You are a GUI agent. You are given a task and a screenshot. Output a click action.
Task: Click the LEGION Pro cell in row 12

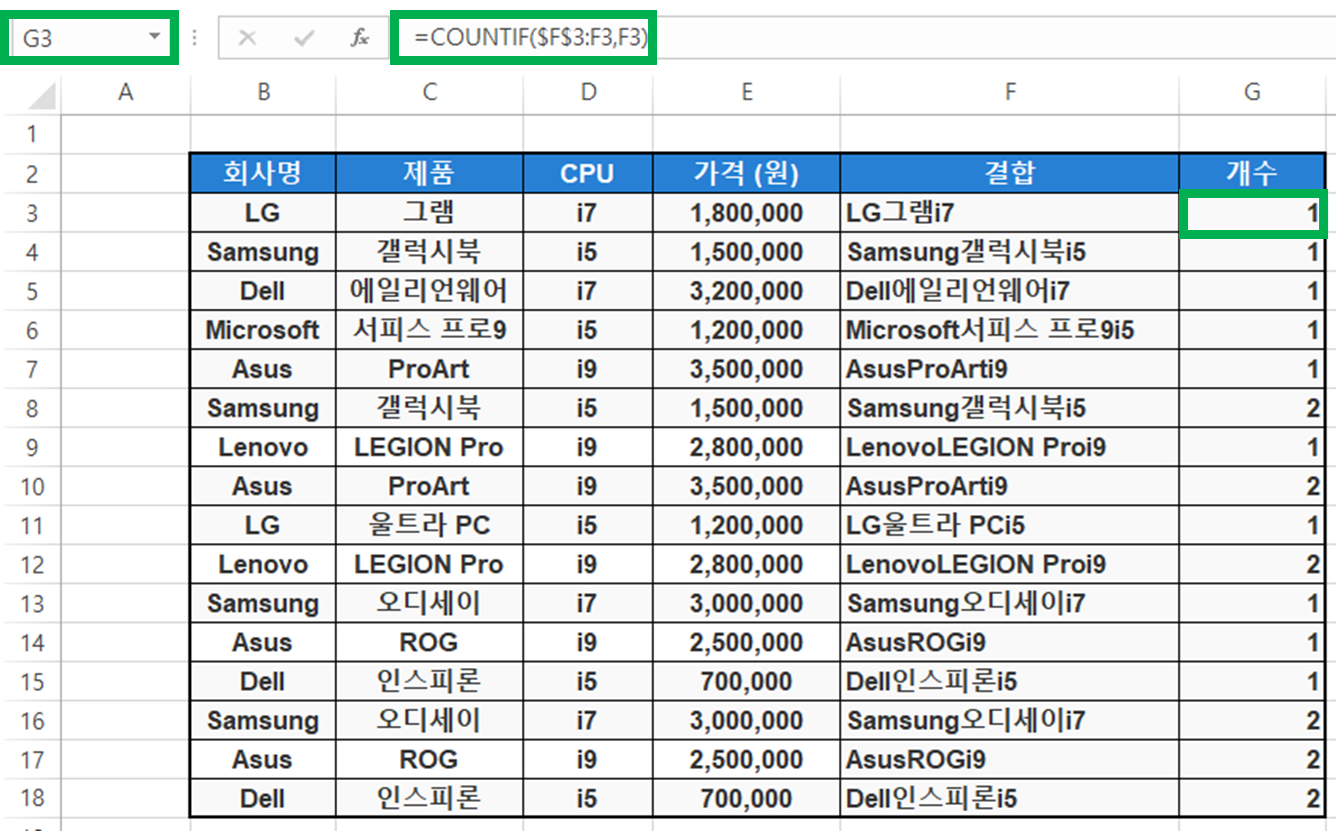(x=430, y=565)
